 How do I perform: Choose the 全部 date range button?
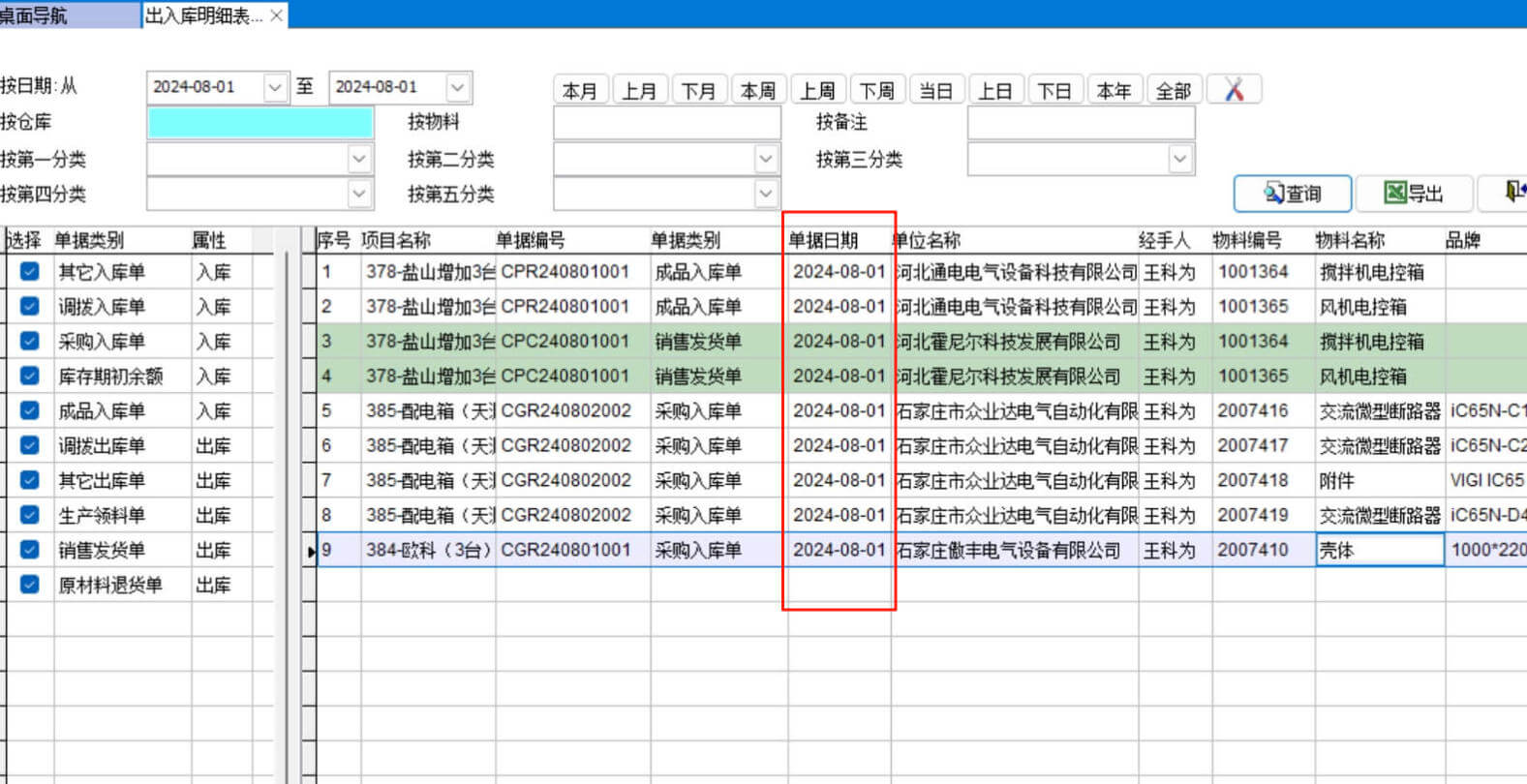tap(1173, 91)
